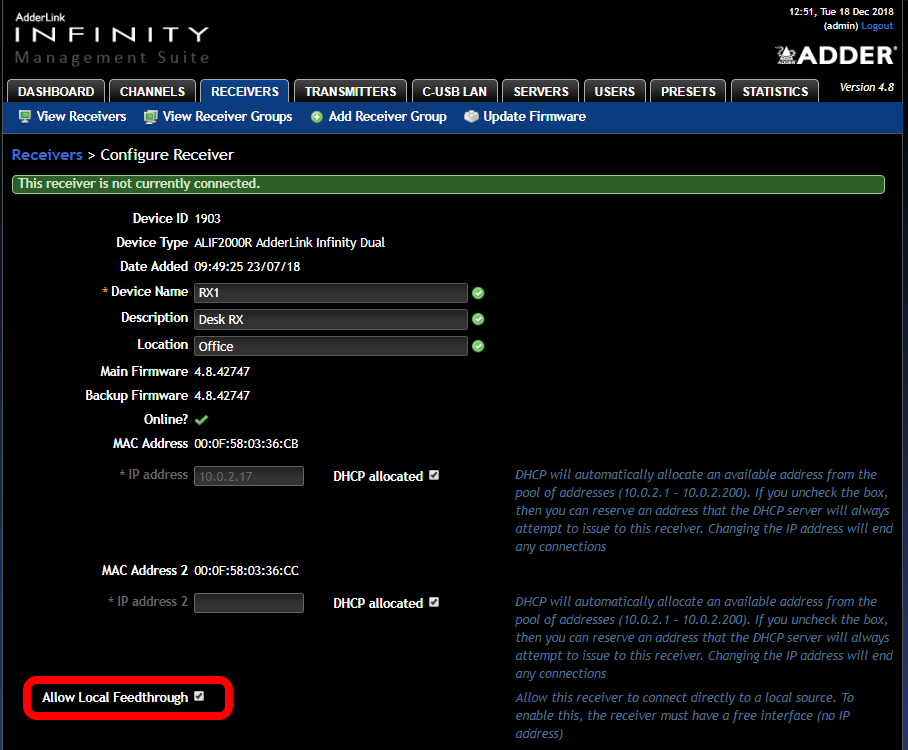This screenshot has width=908, height=750.
Task: Open the Dashboard tab
Action: (56, 92)
